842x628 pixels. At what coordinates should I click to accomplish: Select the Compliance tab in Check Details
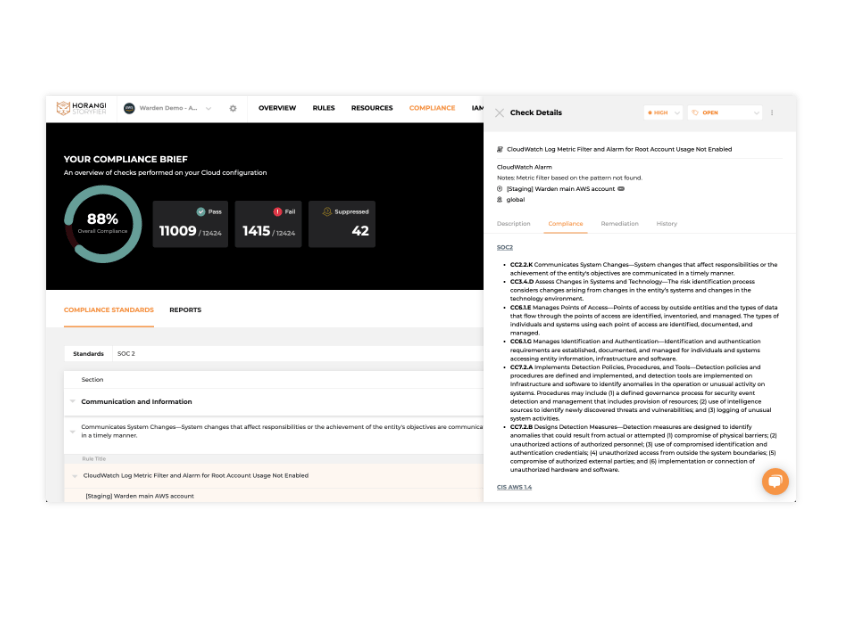point(565,224)
